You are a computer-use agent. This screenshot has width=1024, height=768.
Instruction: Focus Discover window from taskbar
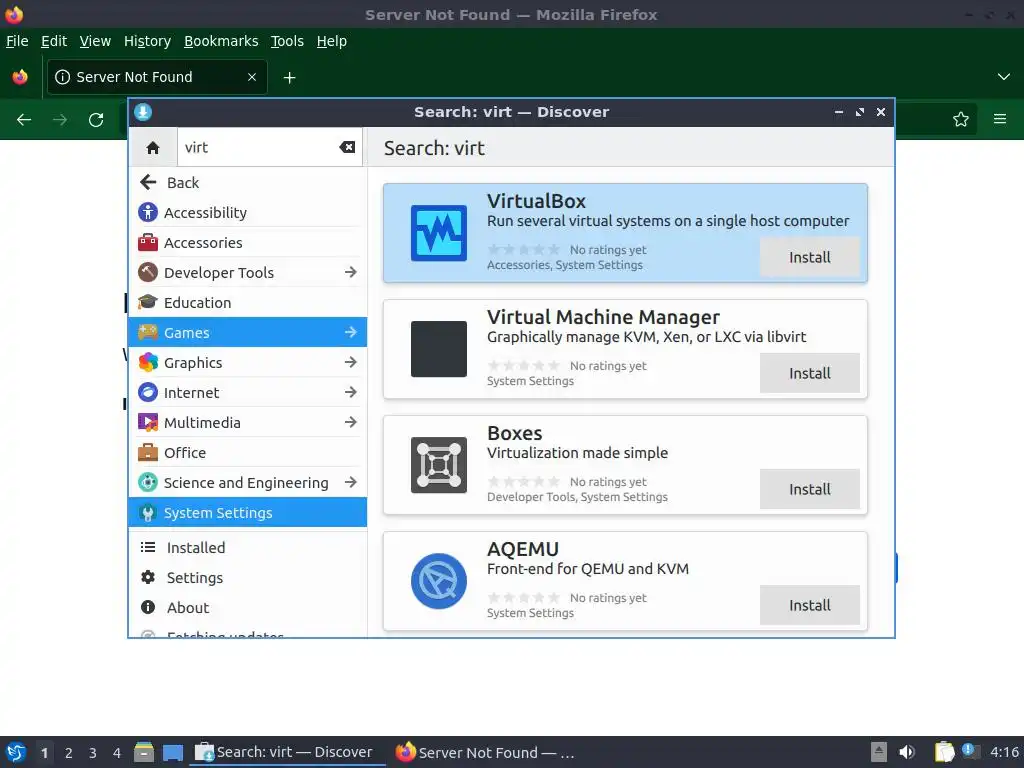[285, 752]
